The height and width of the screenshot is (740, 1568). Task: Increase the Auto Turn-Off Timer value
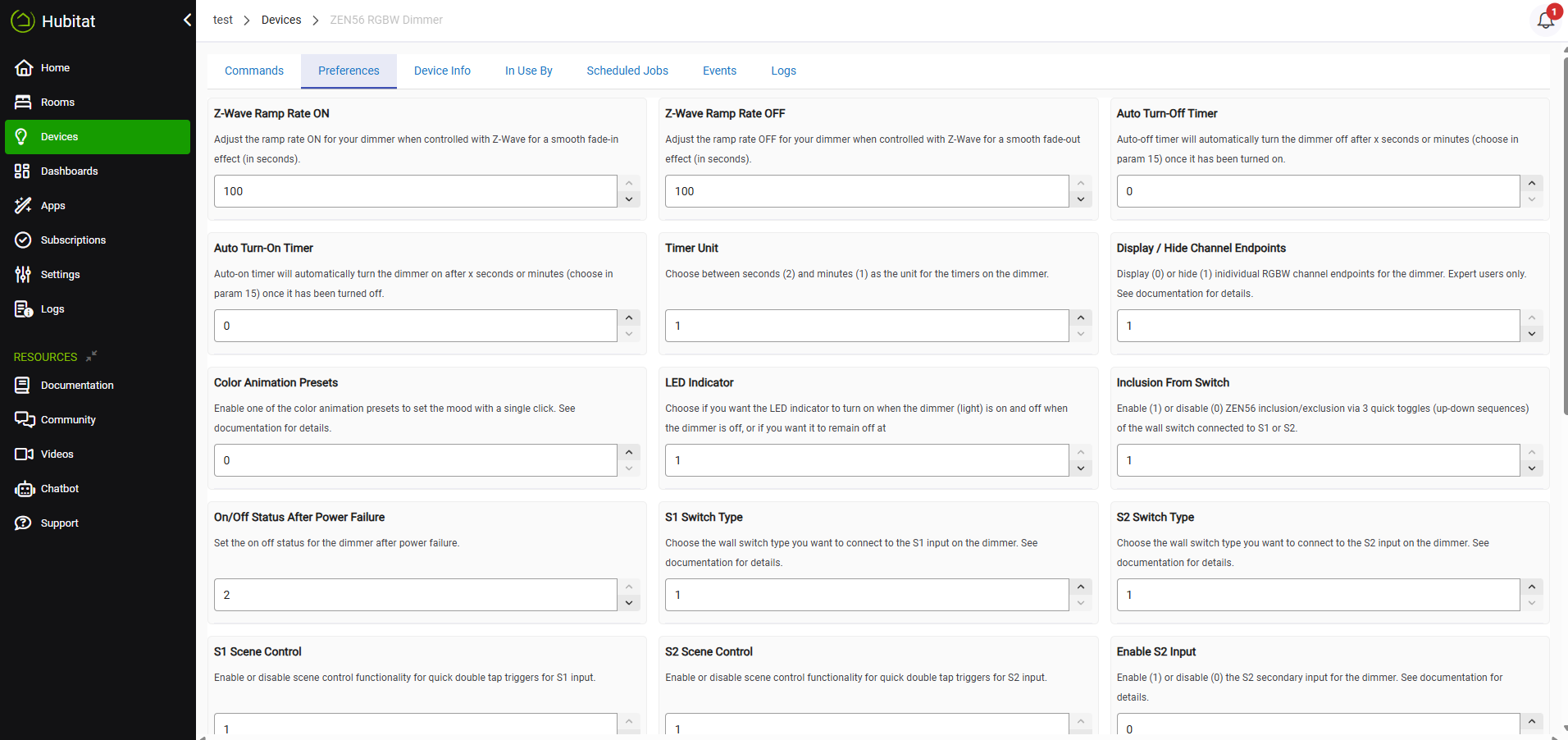coord(1531,183)
